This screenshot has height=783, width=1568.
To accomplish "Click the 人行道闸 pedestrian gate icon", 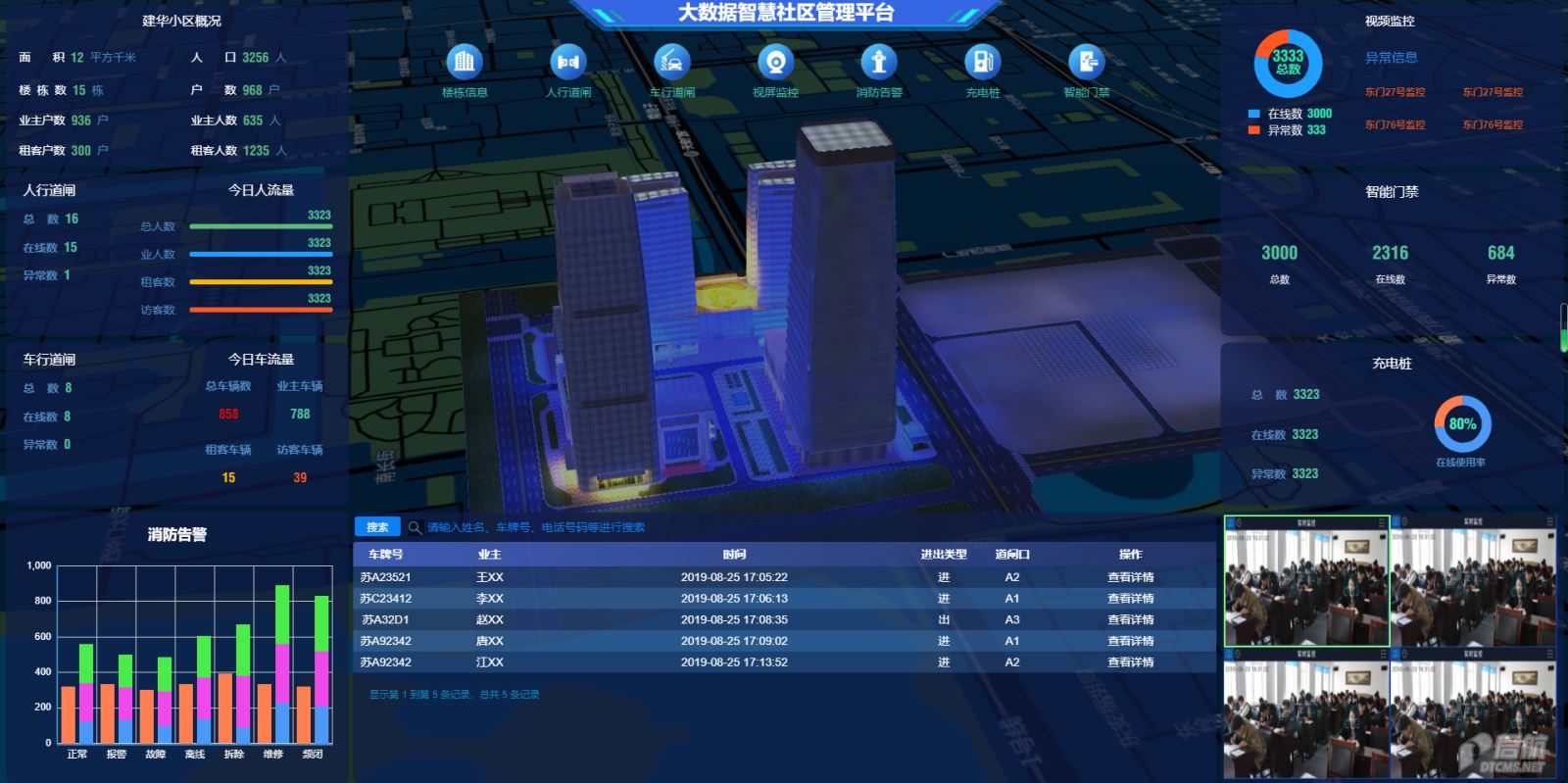I will (568, 63).
